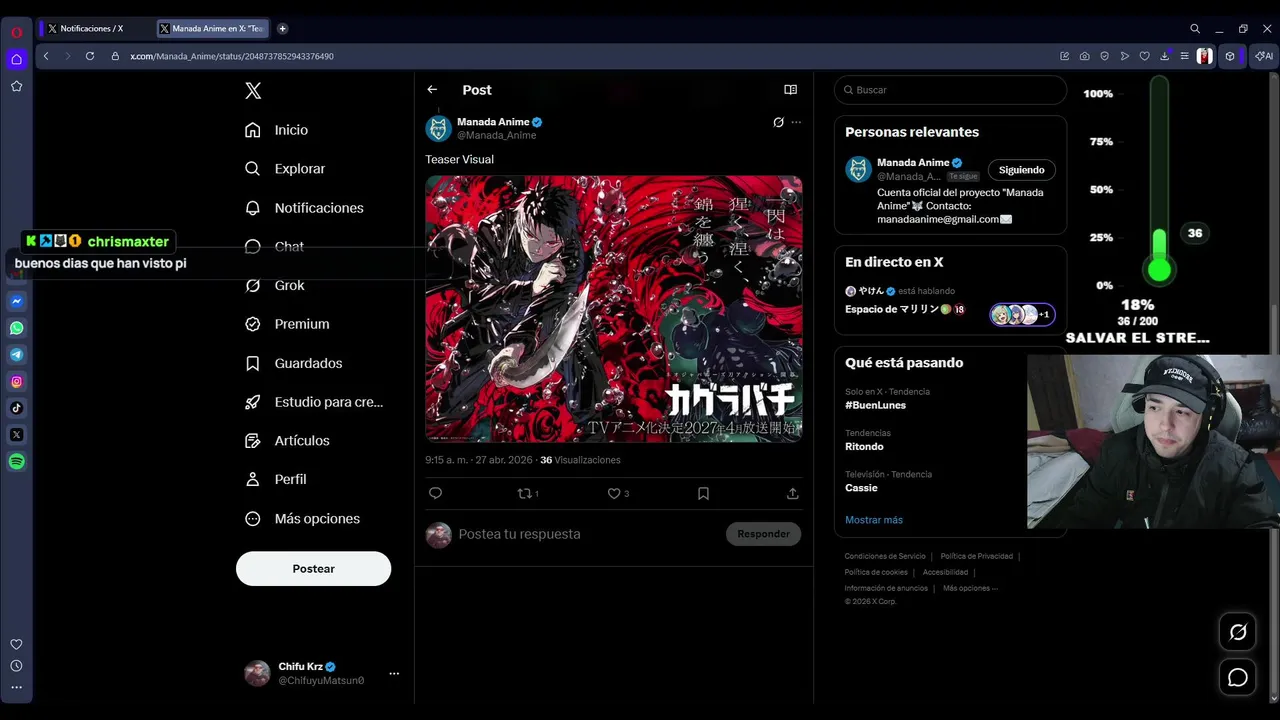
Task: Reload the page
Action: 90,56
